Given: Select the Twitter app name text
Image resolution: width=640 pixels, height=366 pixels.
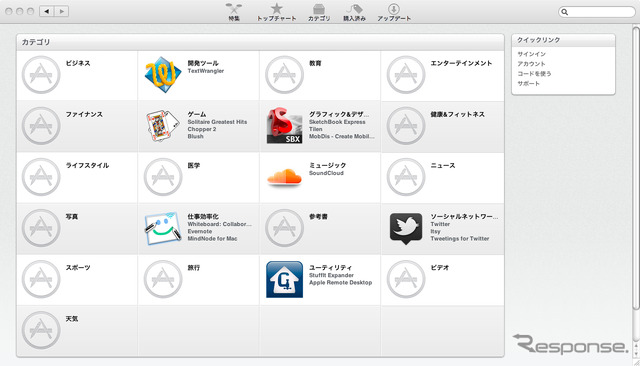Looking at the screenshot, I should pos(440,224).
